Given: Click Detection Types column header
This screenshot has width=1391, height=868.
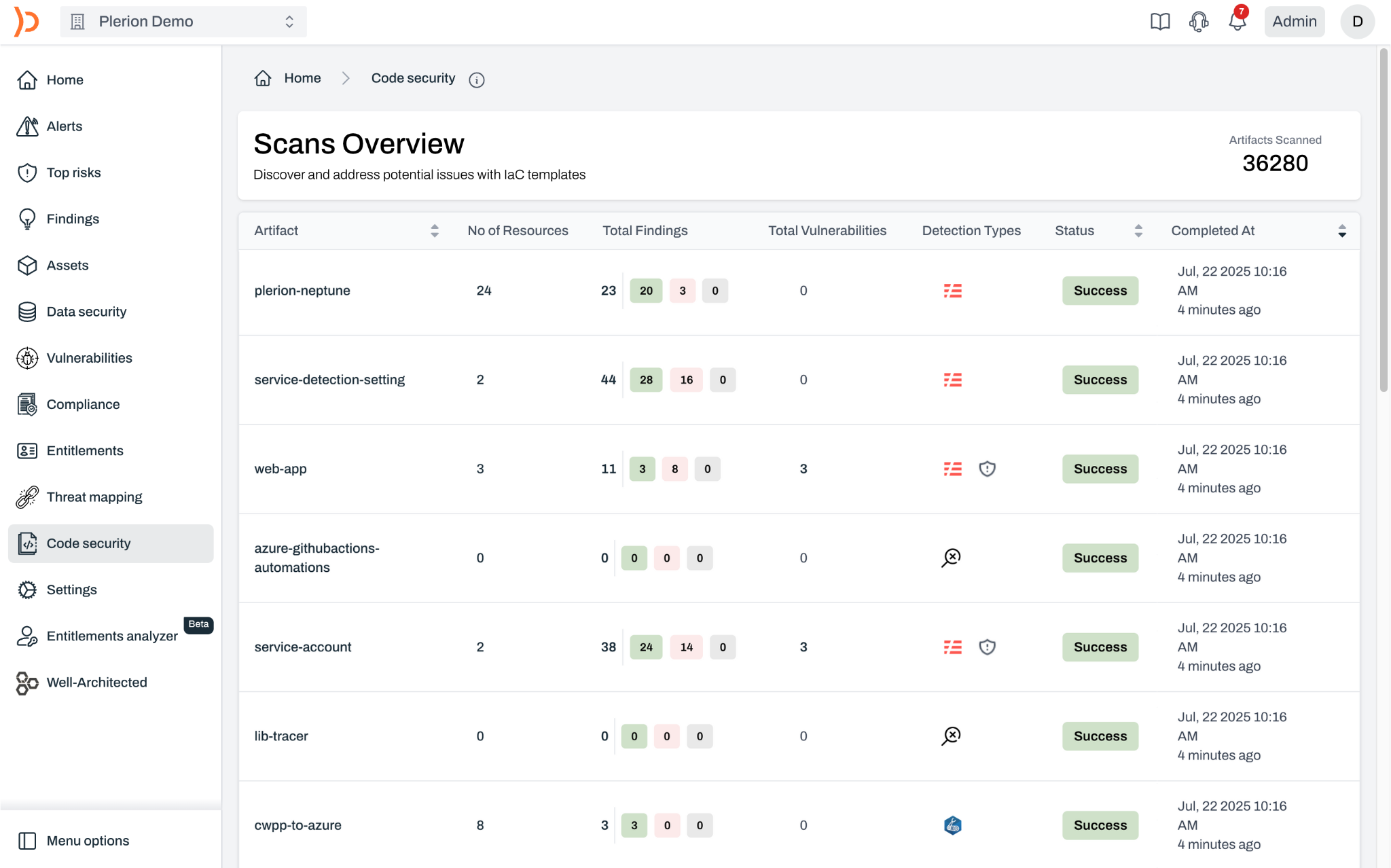Looking at the screenshot, I should [971, 231].
